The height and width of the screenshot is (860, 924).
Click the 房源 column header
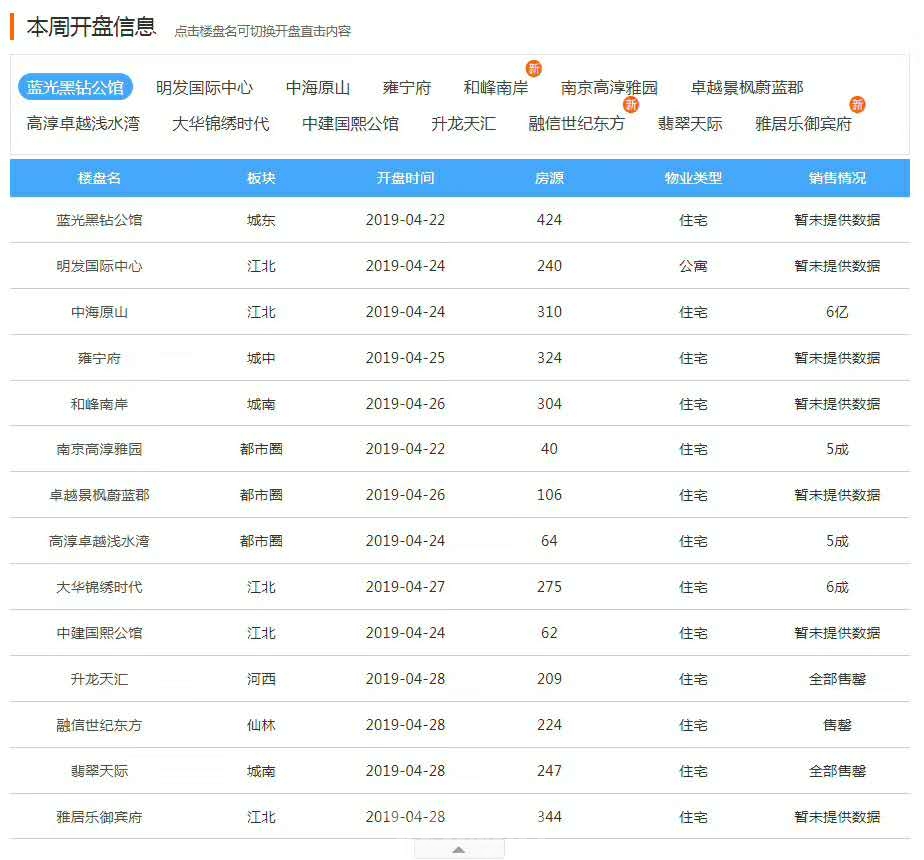click(549, 178)
